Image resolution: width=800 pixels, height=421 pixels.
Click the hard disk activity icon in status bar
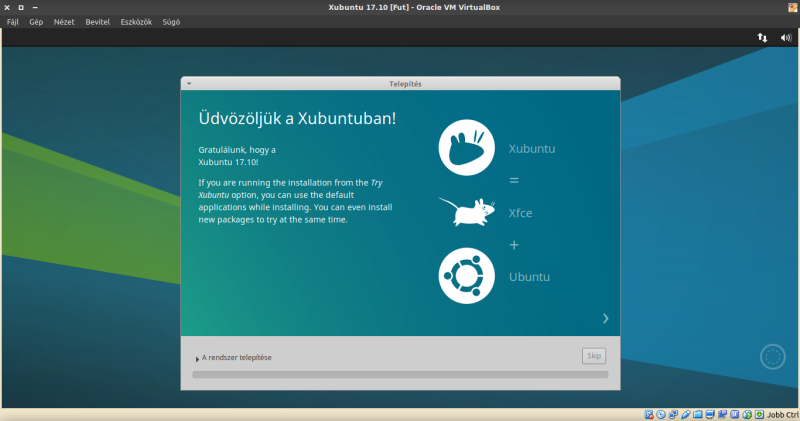coord(649,414)
